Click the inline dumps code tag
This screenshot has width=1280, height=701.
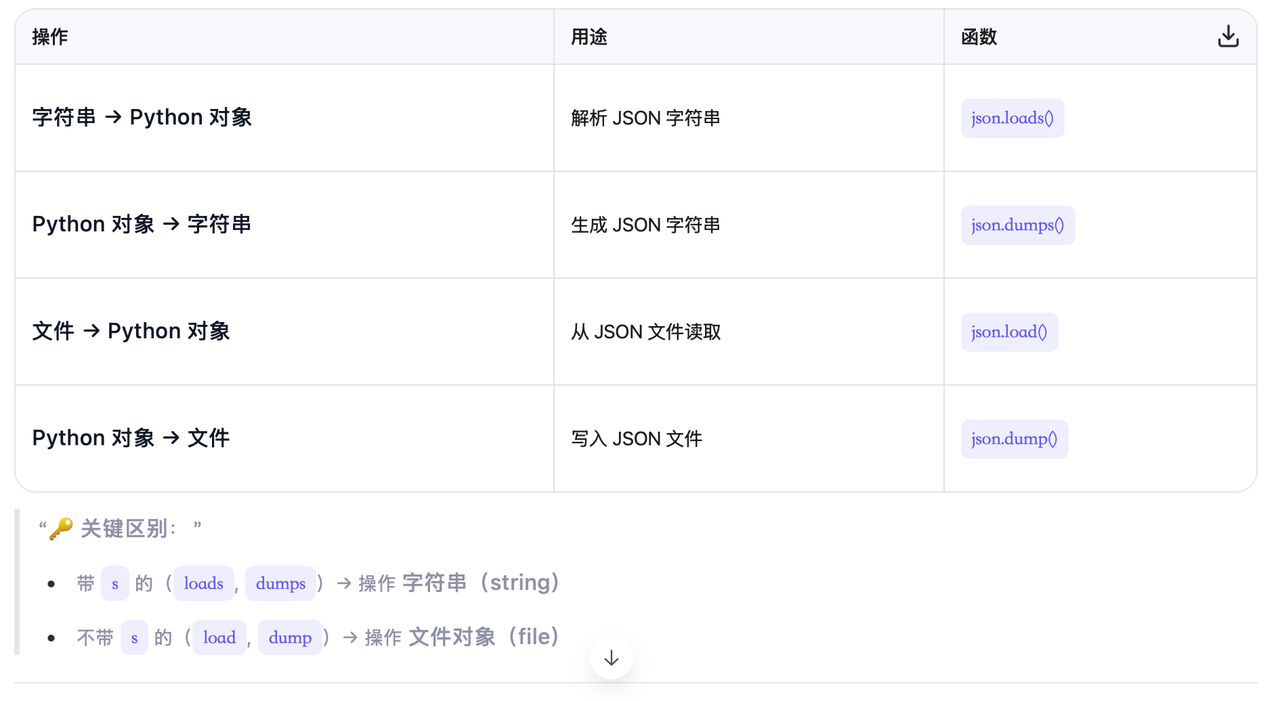point(281,583)
